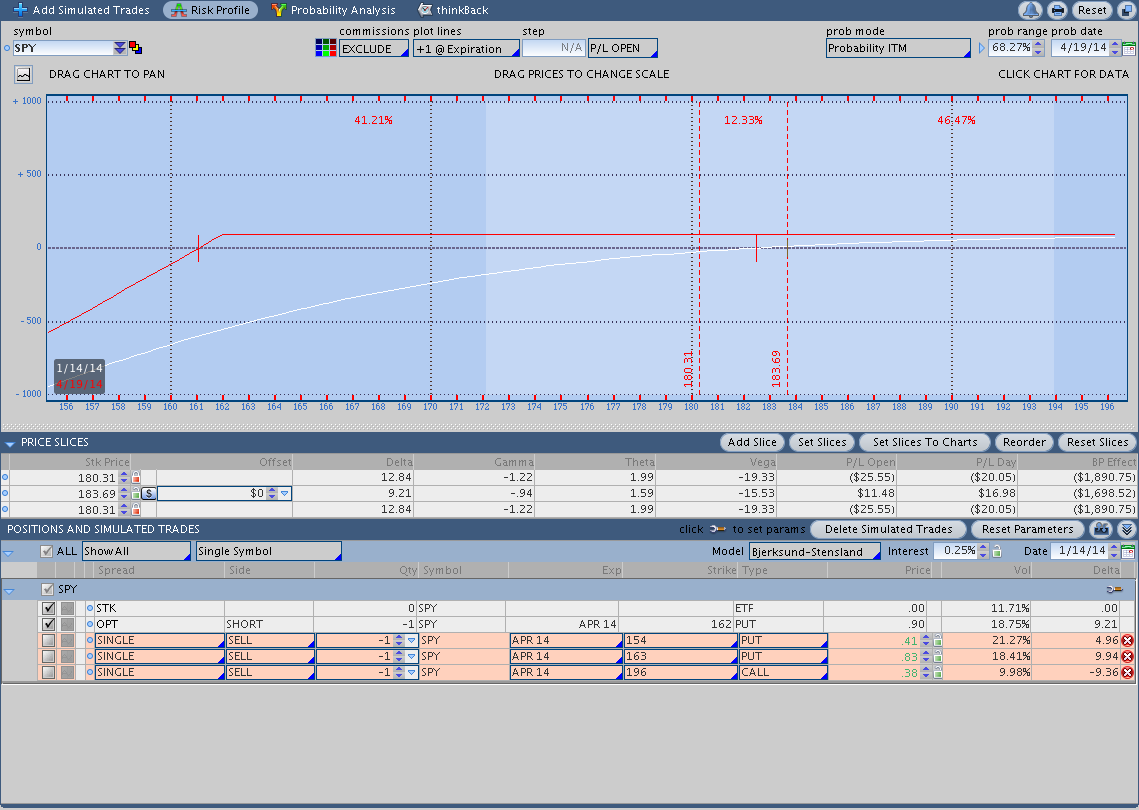1139x810 pixels.
Task: Open the P/L OPEN dropdown
Action: (623, 49)
